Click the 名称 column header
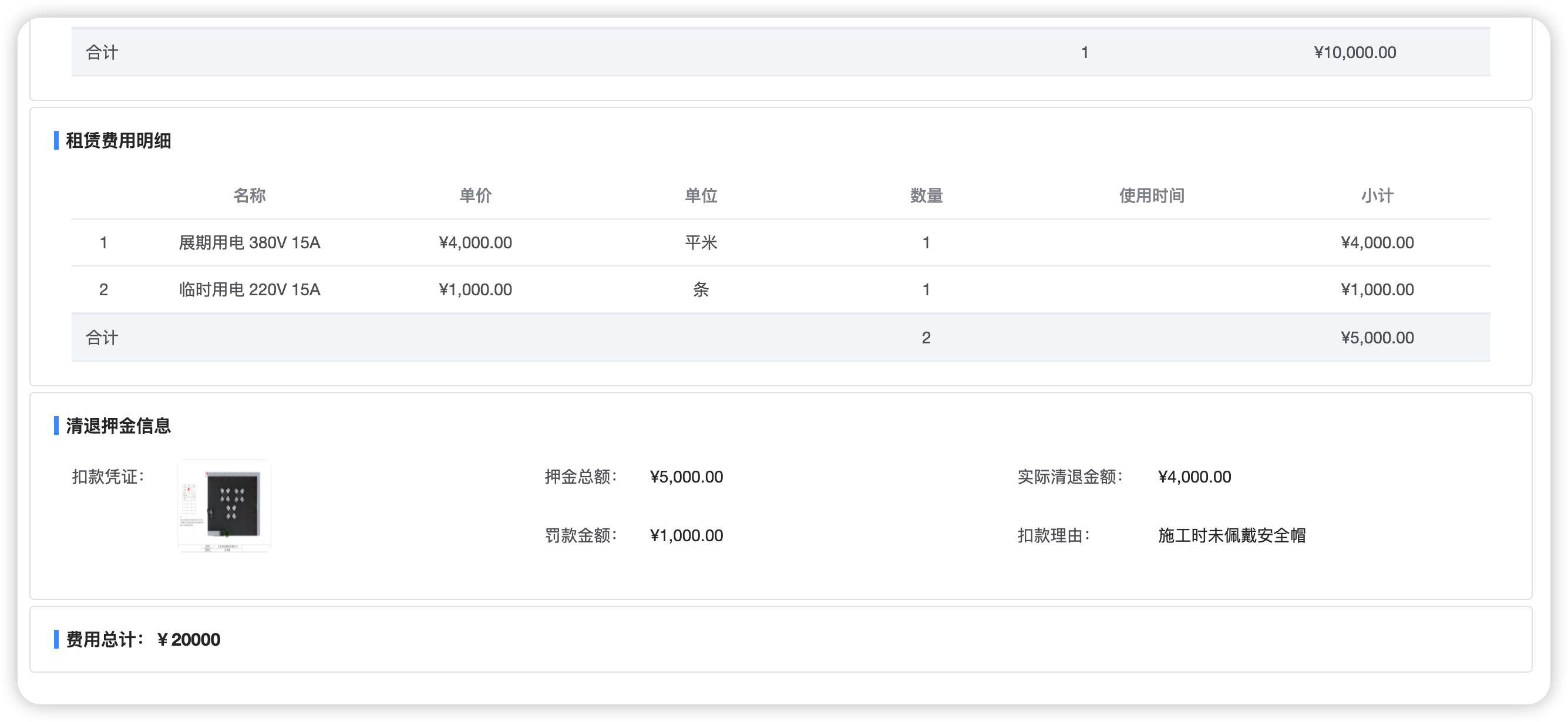This screenshot has width=1568, height=722. [x=250, y=195]
